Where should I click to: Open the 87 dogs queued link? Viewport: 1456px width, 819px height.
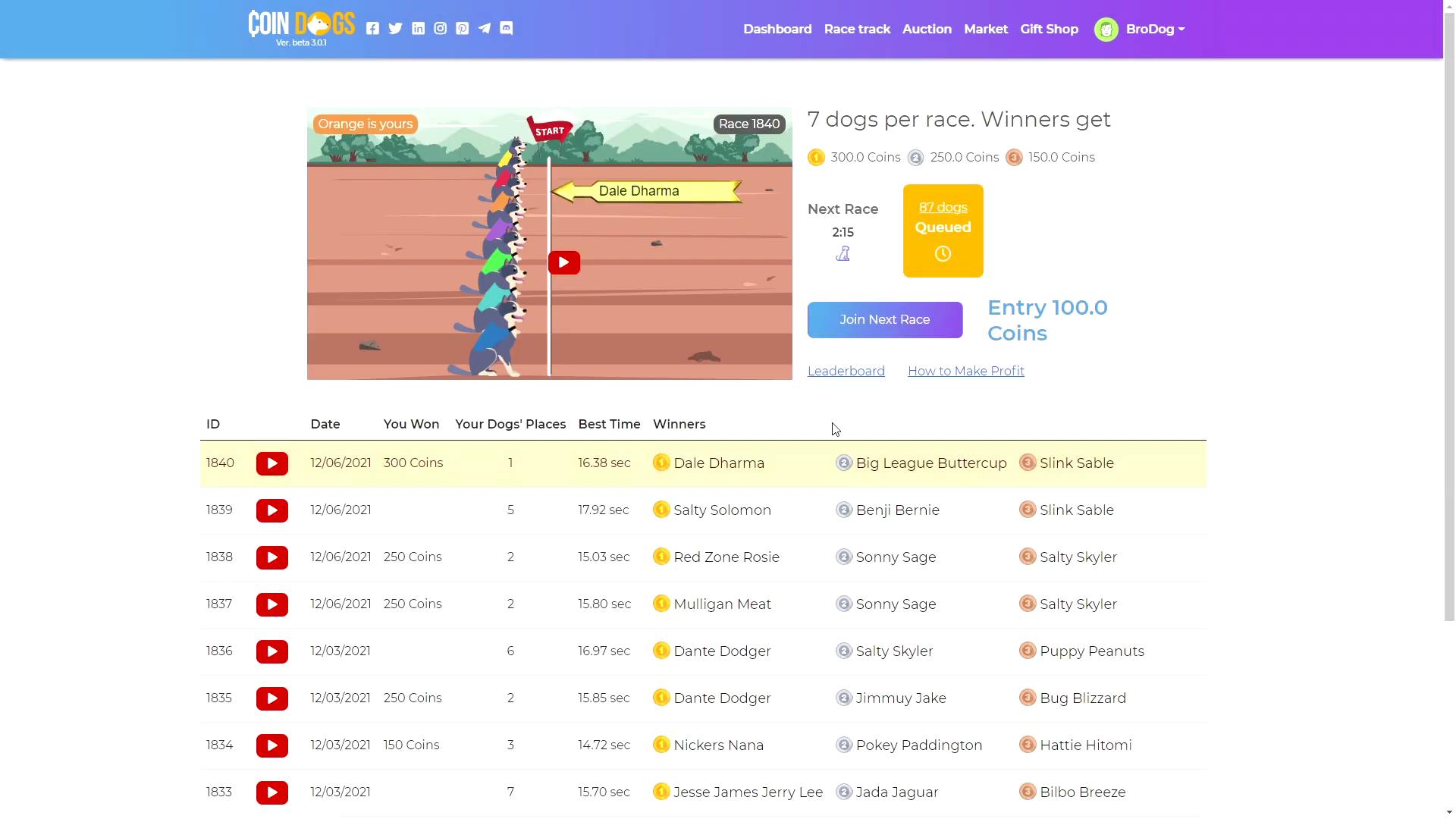(x=943, y=208)
